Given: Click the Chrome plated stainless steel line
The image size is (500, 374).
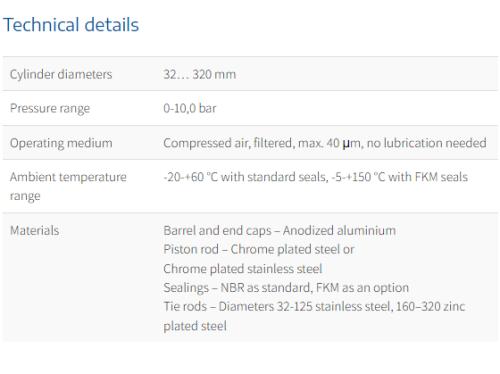Looking at the screenshot, I should point(243,269).
